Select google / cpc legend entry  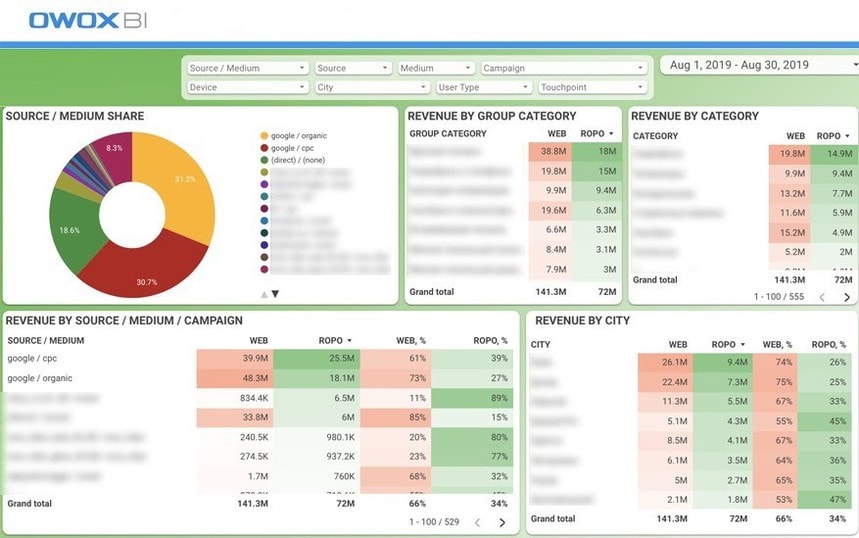tap(287, 148)
